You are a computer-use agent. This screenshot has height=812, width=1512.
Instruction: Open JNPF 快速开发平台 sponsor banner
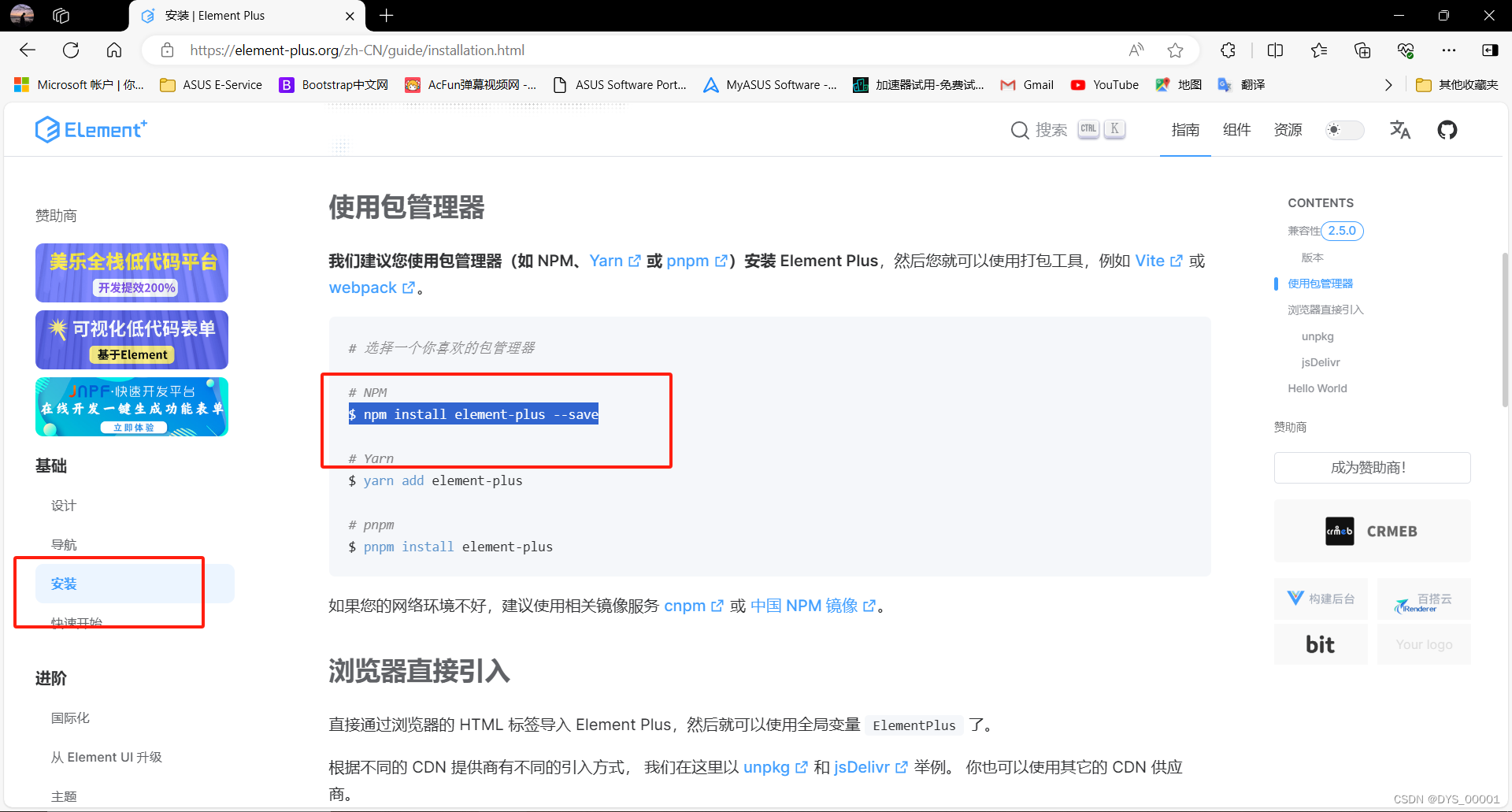(132, 406)
